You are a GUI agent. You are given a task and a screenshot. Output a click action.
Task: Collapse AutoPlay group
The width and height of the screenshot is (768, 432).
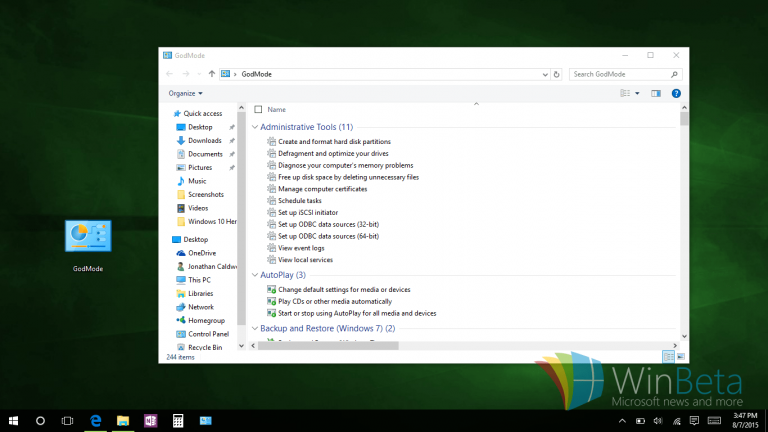click(255, 275)
